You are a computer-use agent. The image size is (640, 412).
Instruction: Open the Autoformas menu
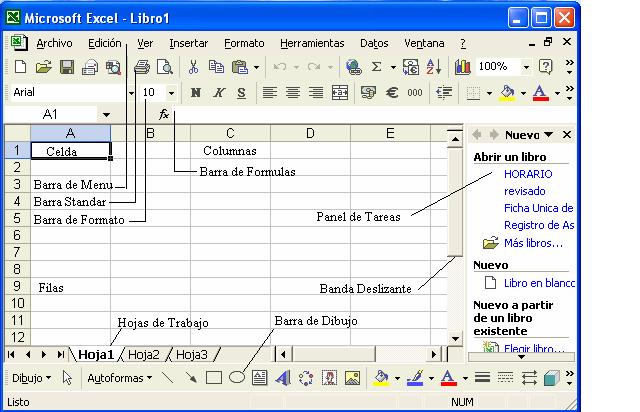pos(120,378)
